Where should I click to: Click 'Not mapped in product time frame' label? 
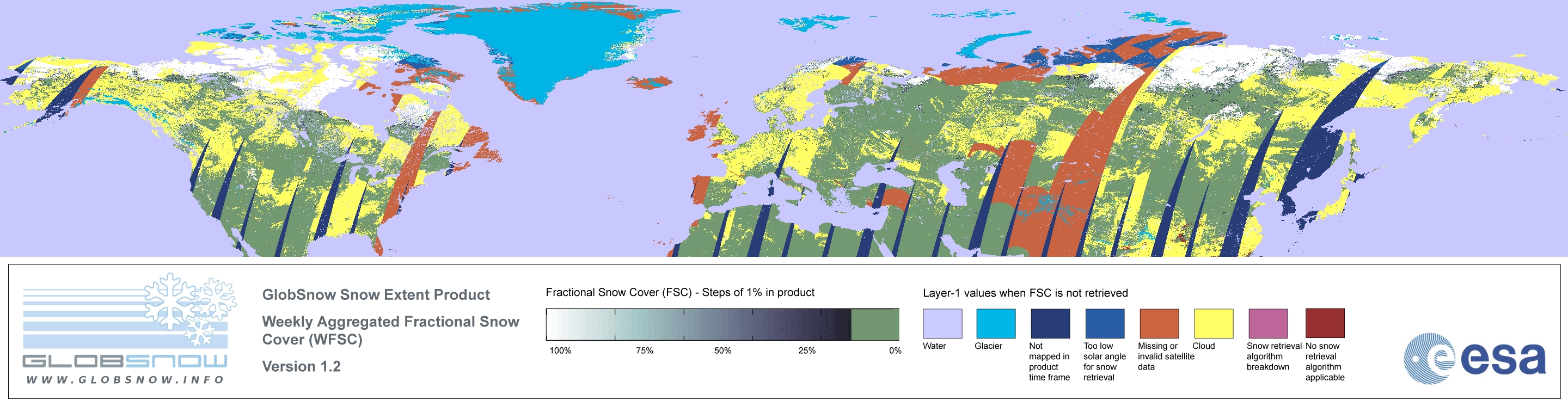pyautogui.click(x=1049, y=361)
